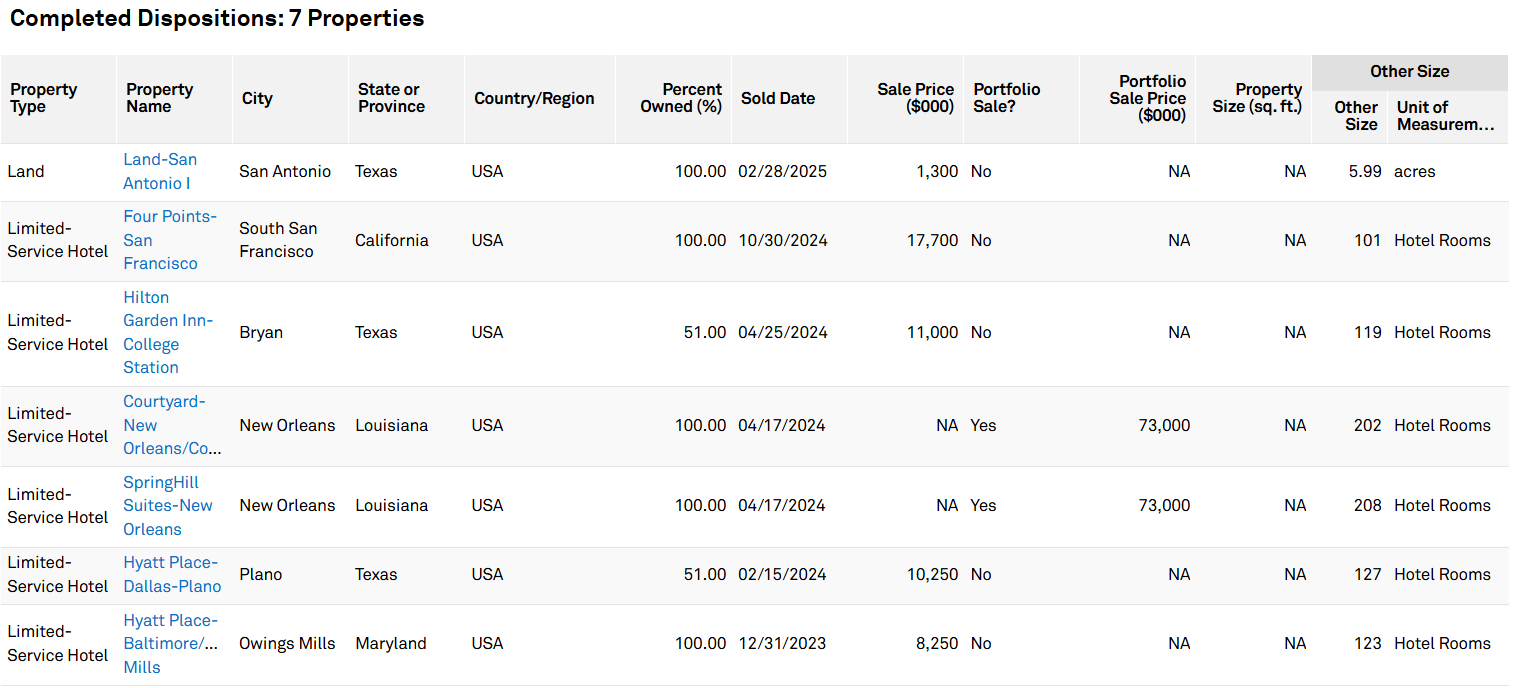Sort by State or Province header
Viewport: 1519px width, 688px height.
click(x=391, y=98)
